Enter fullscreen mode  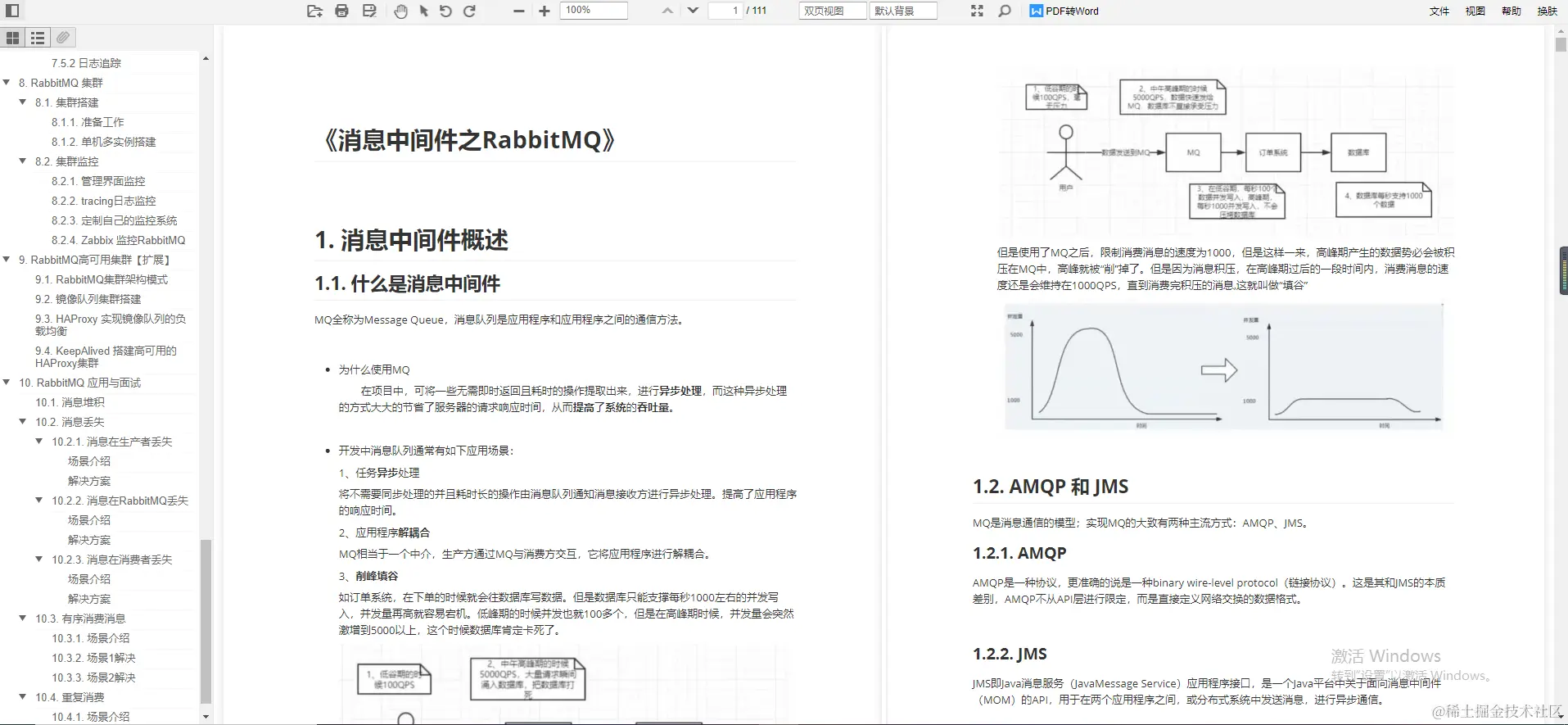977,11
